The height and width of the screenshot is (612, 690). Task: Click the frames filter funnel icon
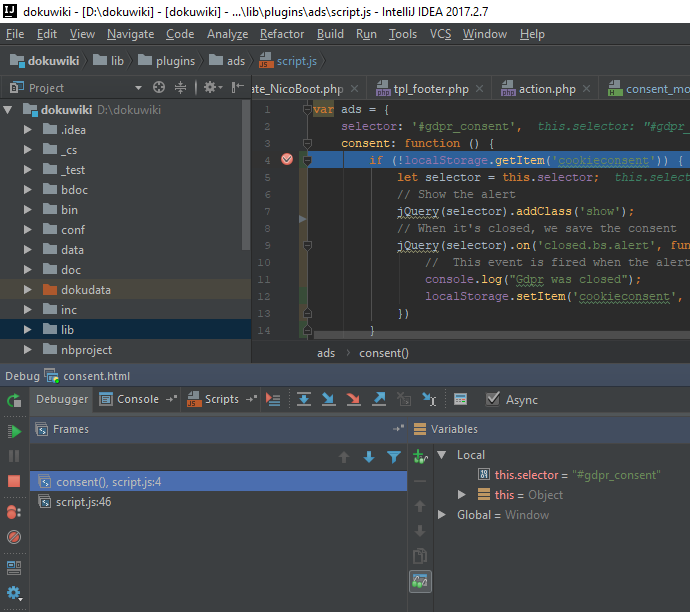(393, 457)
